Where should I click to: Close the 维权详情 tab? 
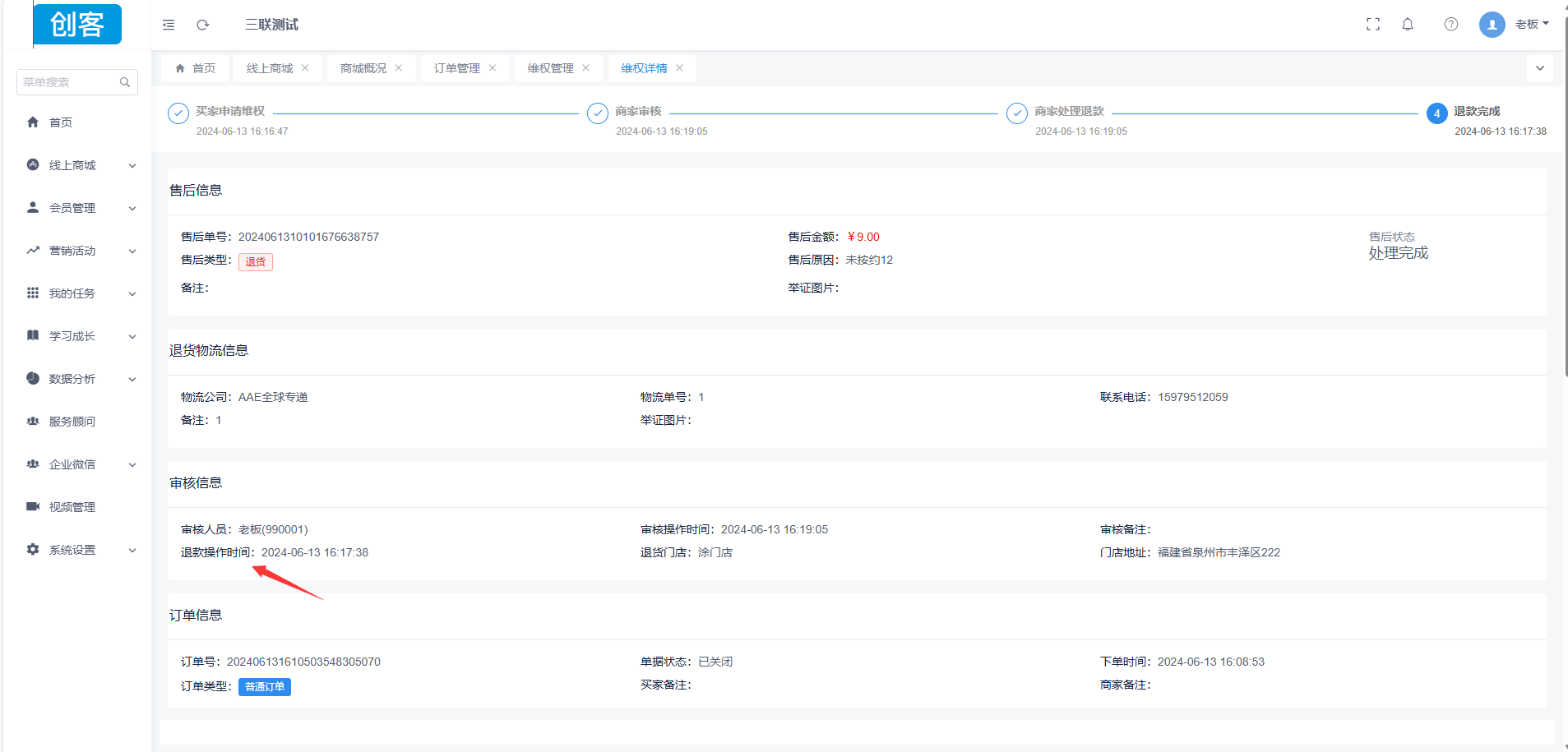coord(680,68)
